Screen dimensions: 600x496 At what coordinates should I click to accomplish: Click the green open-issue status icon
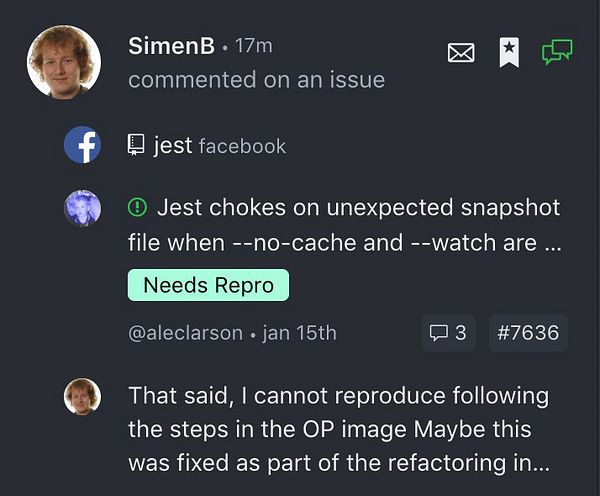(138, 208)
